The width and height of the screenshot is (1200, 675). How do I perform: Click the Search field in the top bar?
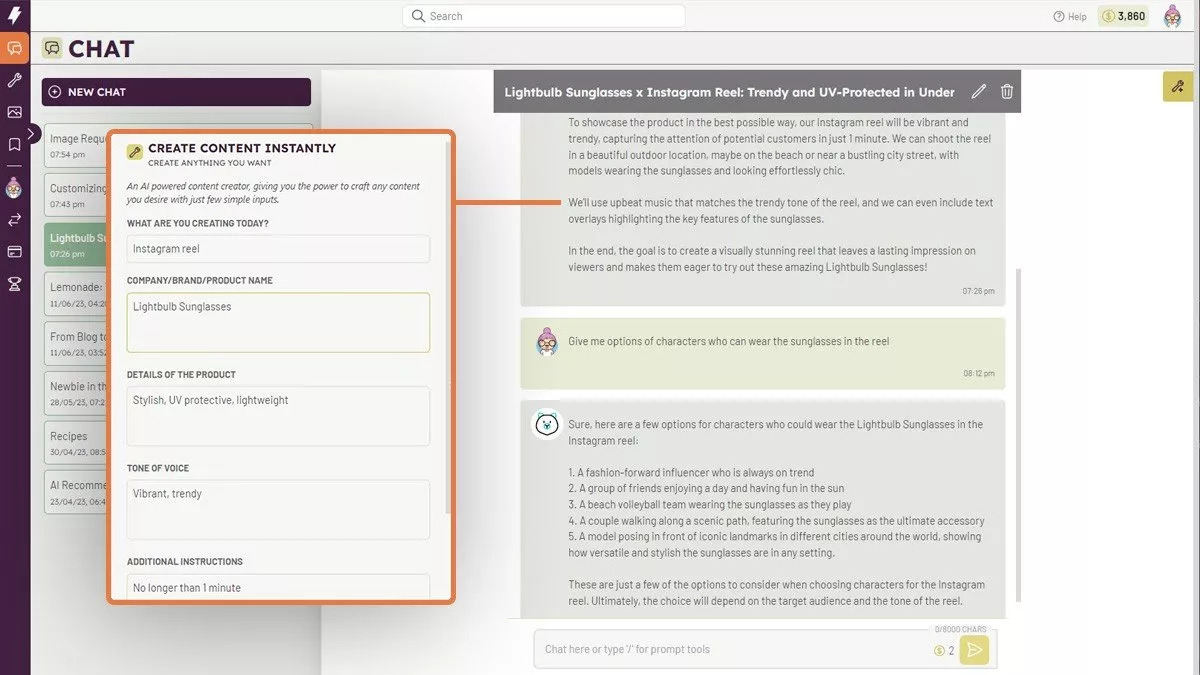(544, 16)
